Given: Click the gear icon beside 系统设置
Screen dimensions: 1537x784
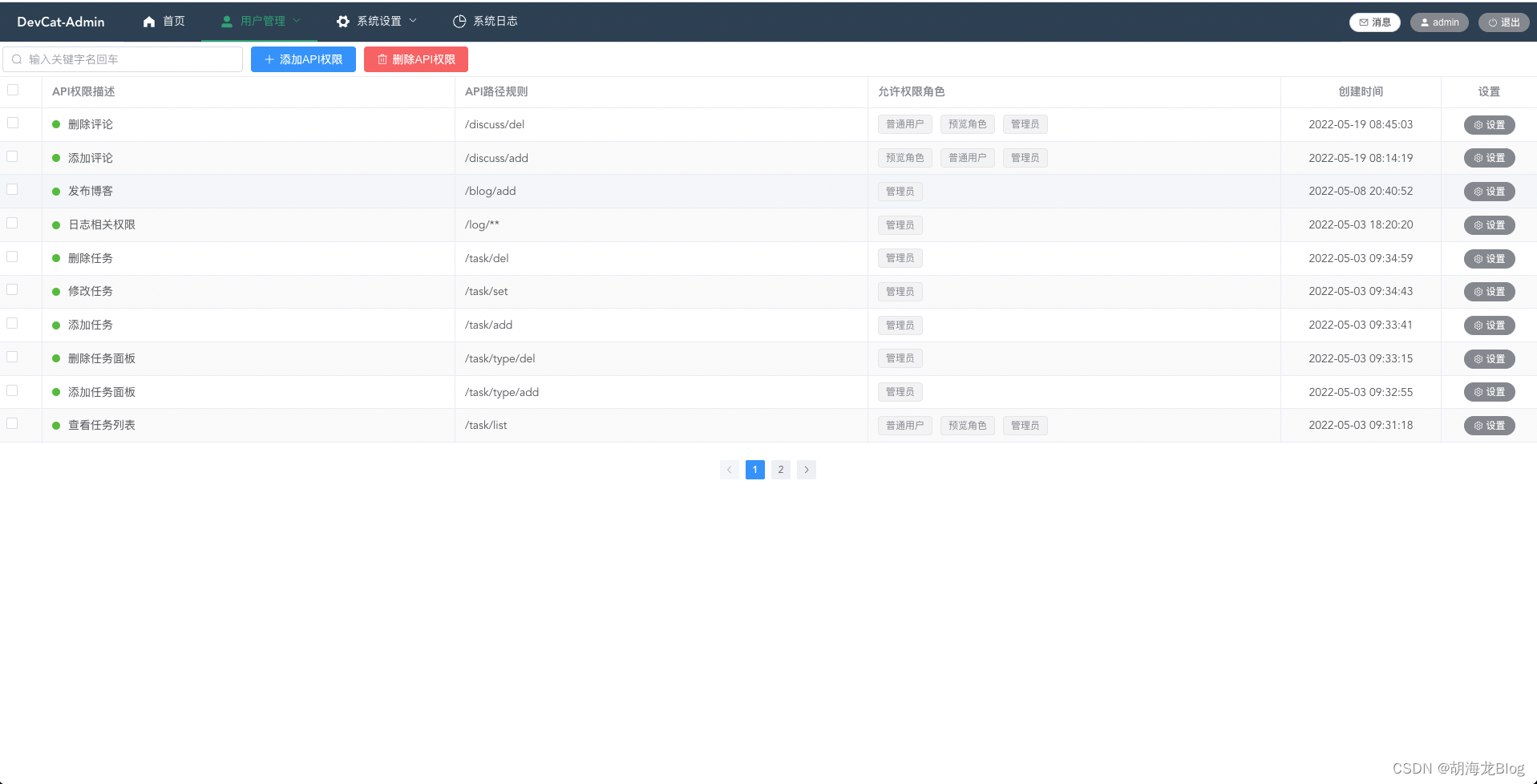Looking at the screenshot, I should pos(343,22).
